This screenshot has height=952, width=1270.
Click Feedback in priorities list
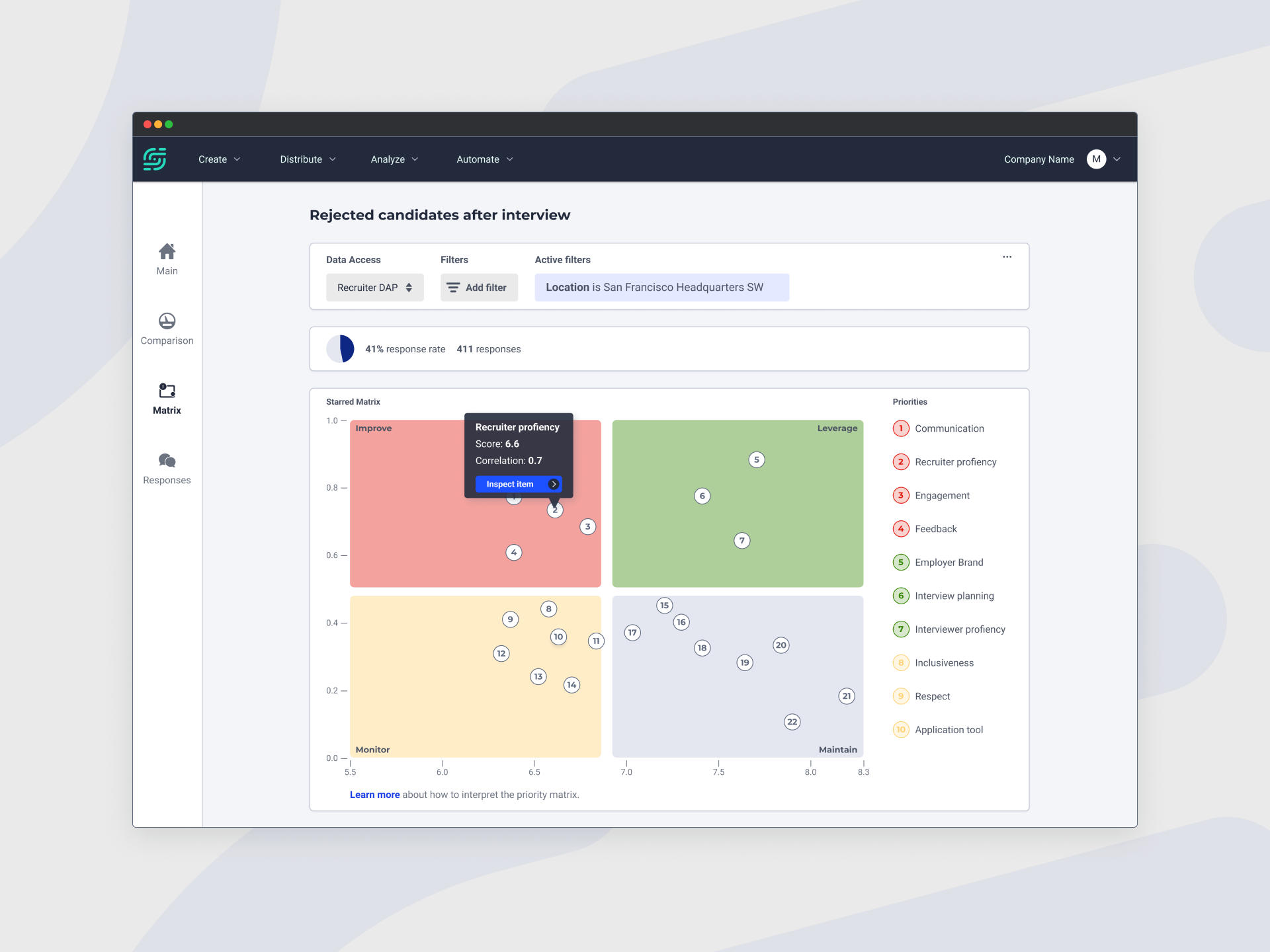[x=925, y=529]
